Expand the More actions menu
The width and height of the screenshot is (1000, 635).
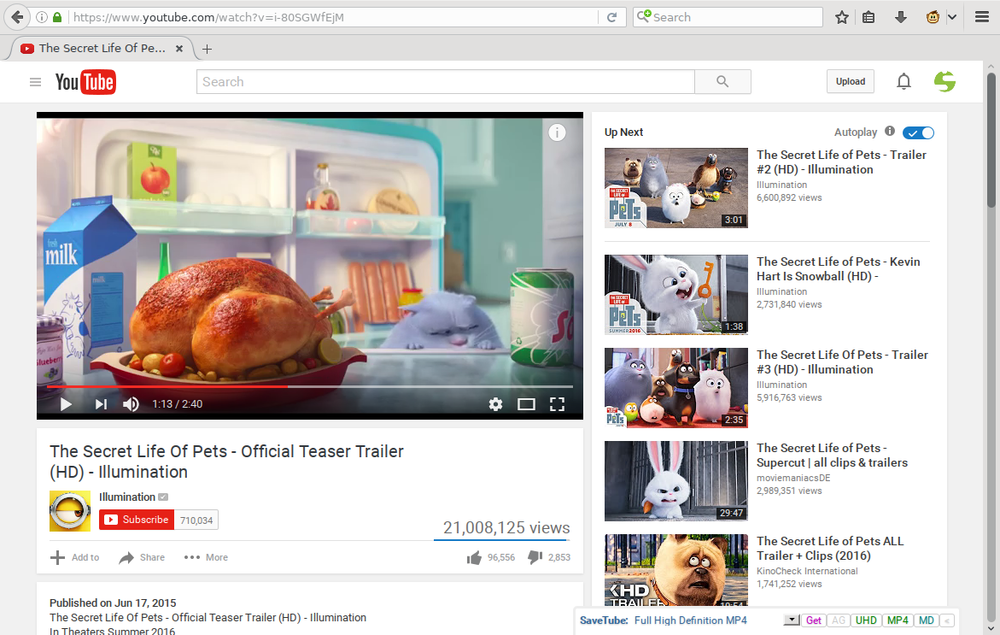pyautogui.click(x=206, y=557)
